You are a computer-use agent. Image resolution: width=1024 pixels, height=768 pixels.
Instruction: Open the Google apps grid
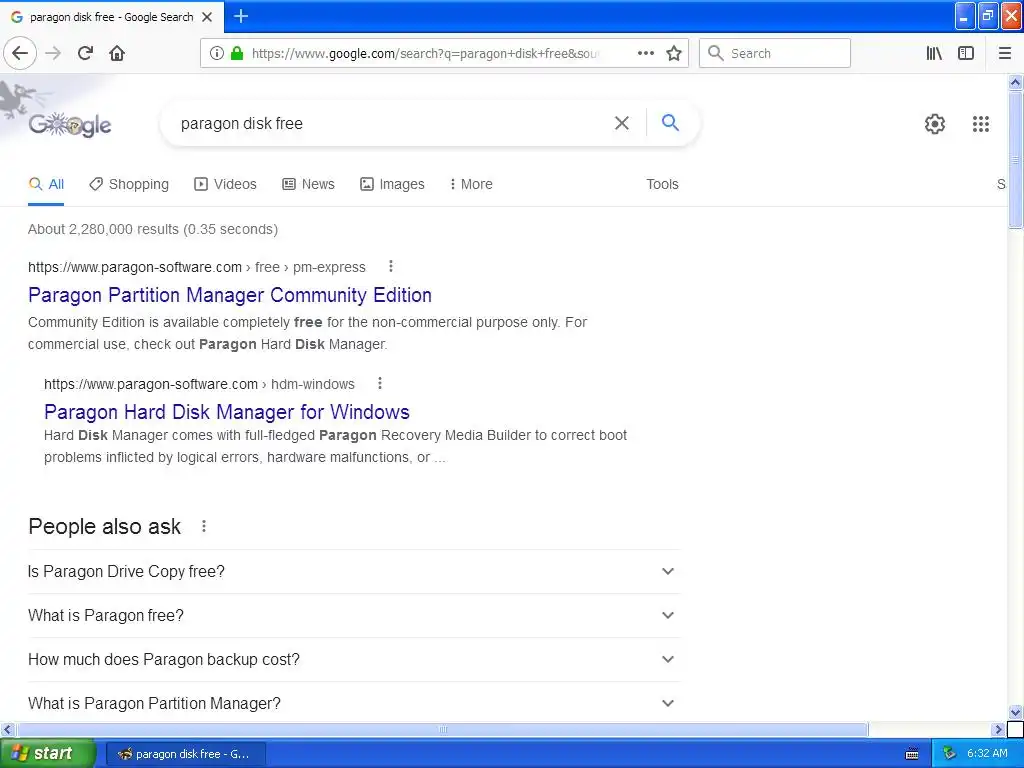tap(981, 123)
